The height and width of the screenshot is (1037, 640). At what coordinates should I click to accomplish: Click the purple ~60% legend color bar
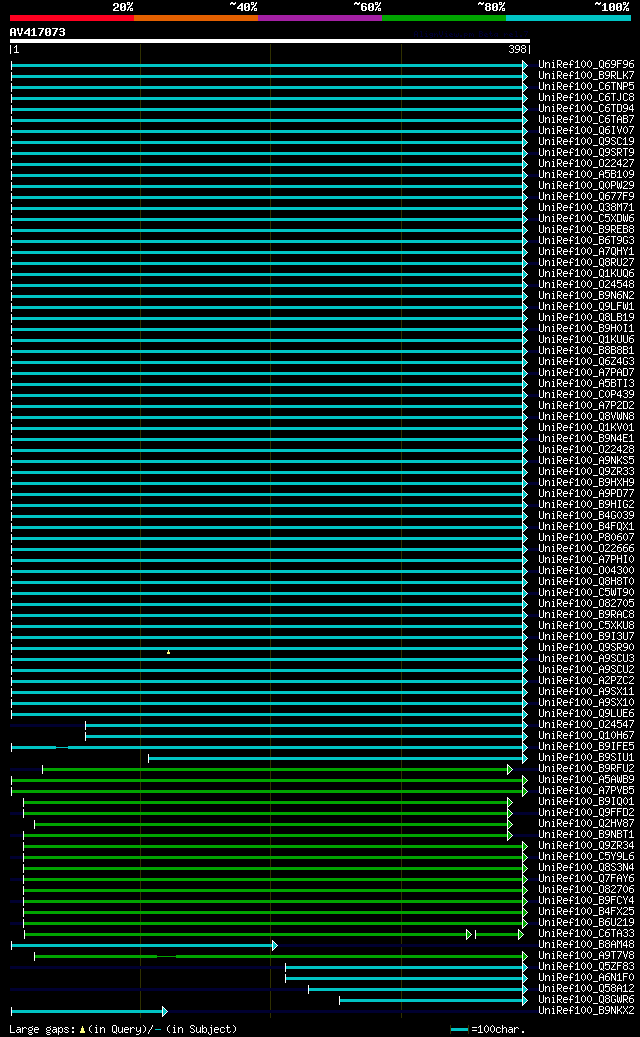[320, 18]
